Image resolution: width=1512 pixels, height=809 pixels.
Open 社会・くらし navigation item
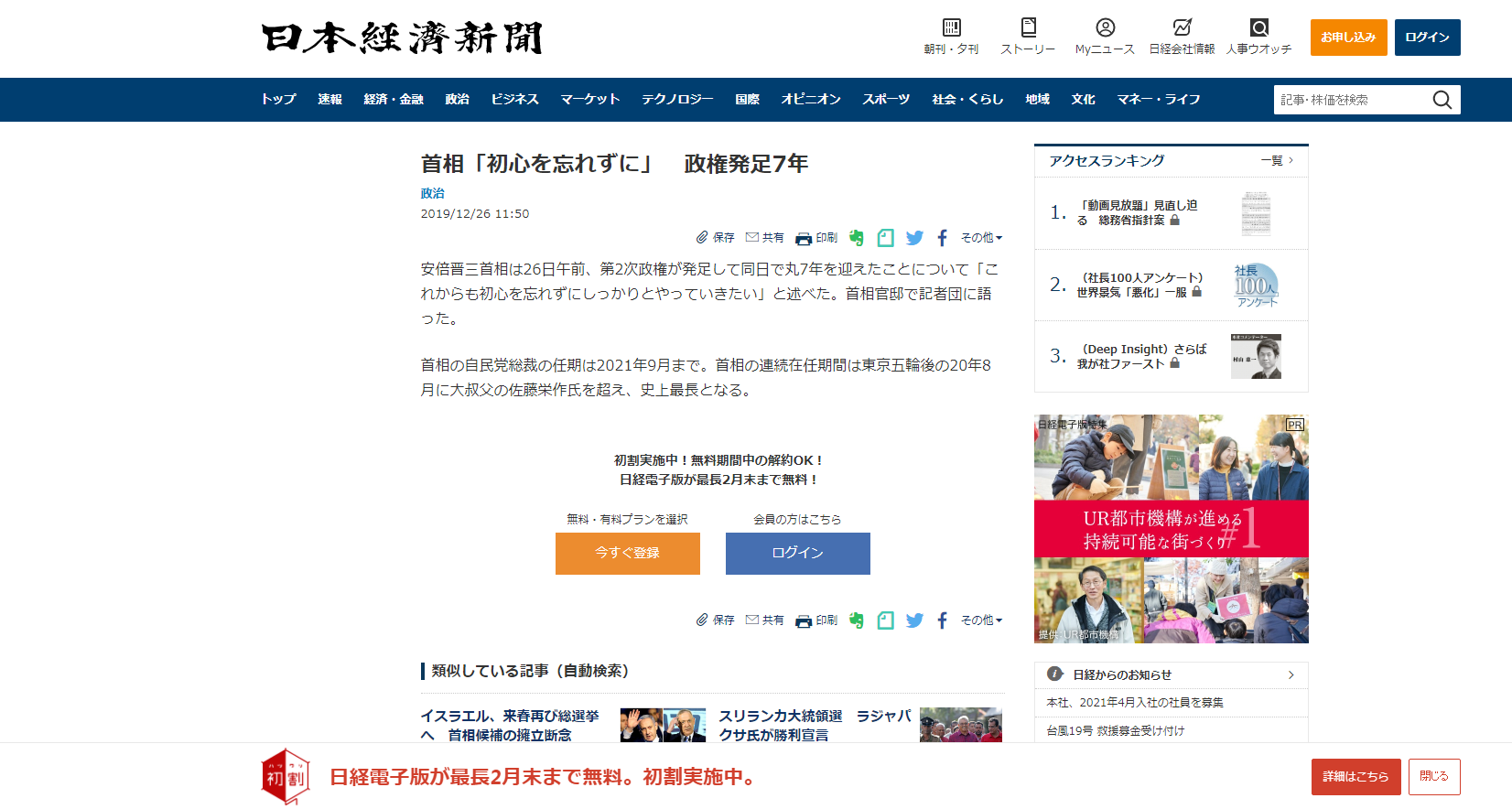[x=967, y=100]
